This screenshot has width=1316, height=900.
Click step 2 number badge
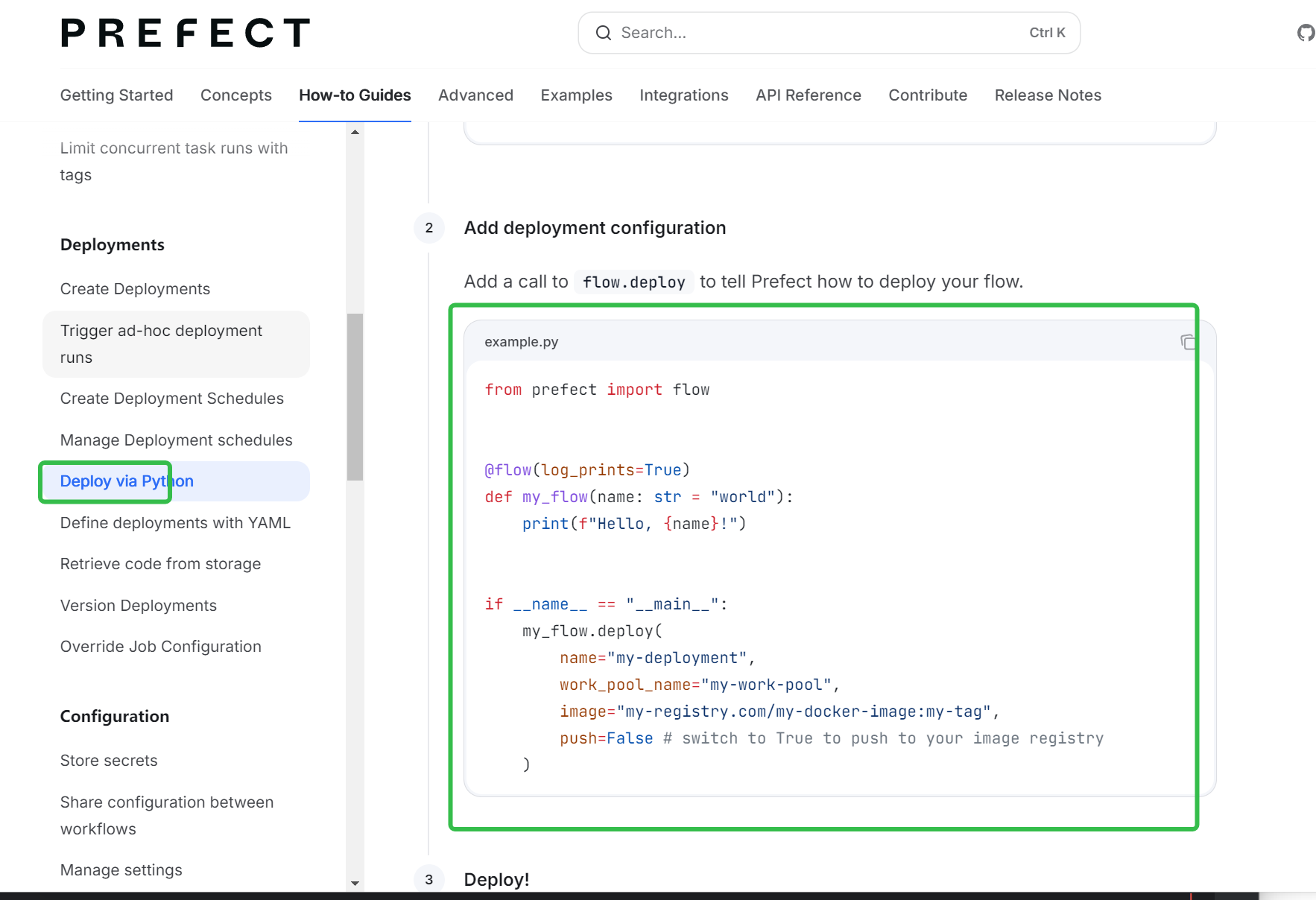point(429,228)
